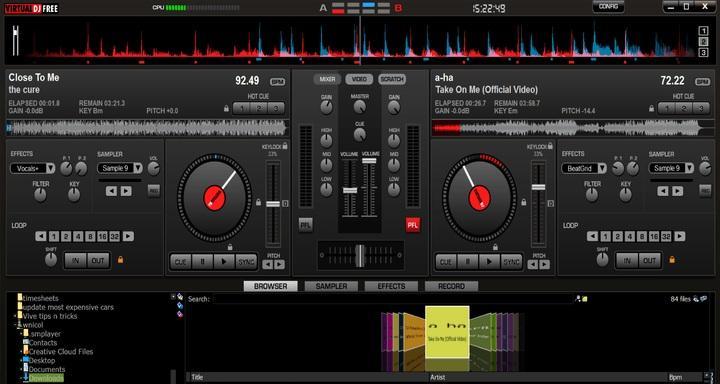Switch center panel to VIDEO
The width and height of the screenshot is (720, 384).
pos(359,79)
